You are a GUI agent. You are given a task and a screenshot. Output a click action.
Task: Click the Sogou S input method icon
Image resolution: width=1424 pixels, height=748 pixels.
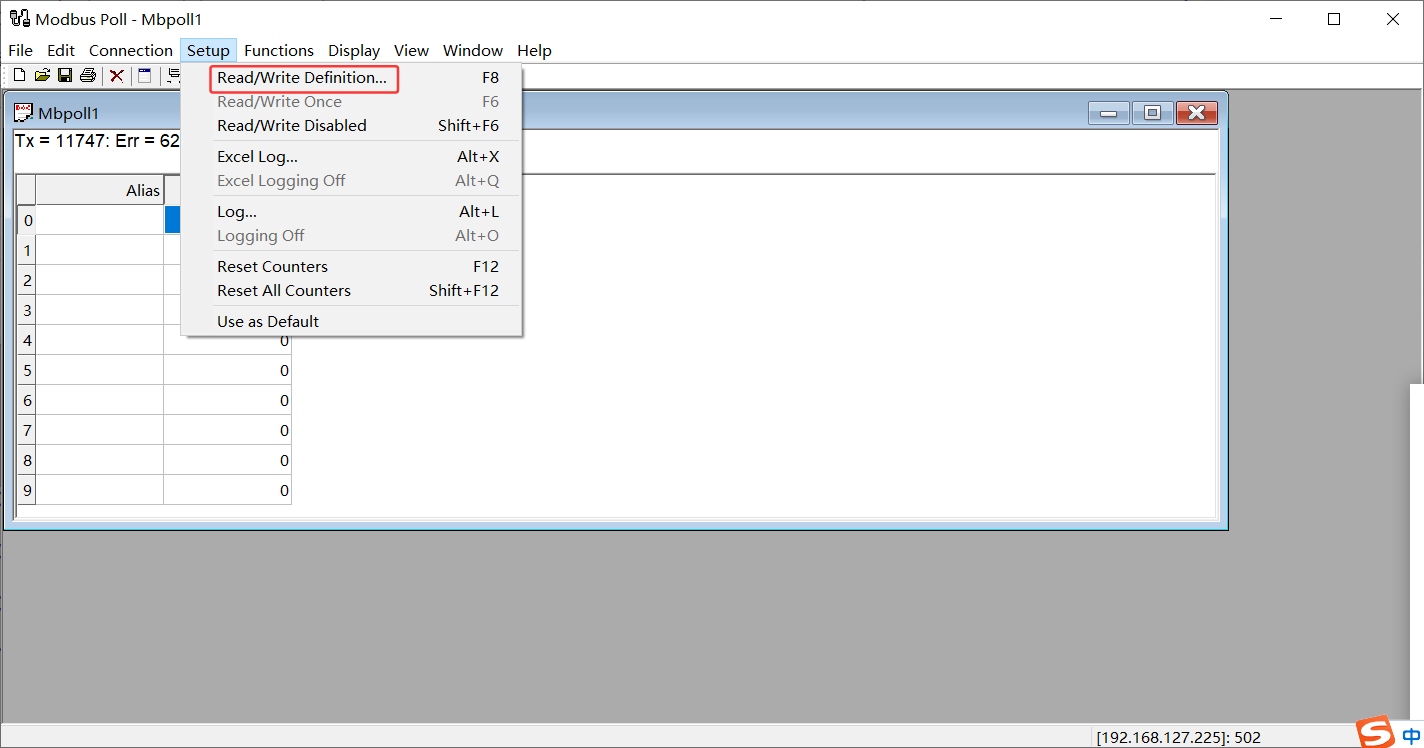tap(1376, 732)
